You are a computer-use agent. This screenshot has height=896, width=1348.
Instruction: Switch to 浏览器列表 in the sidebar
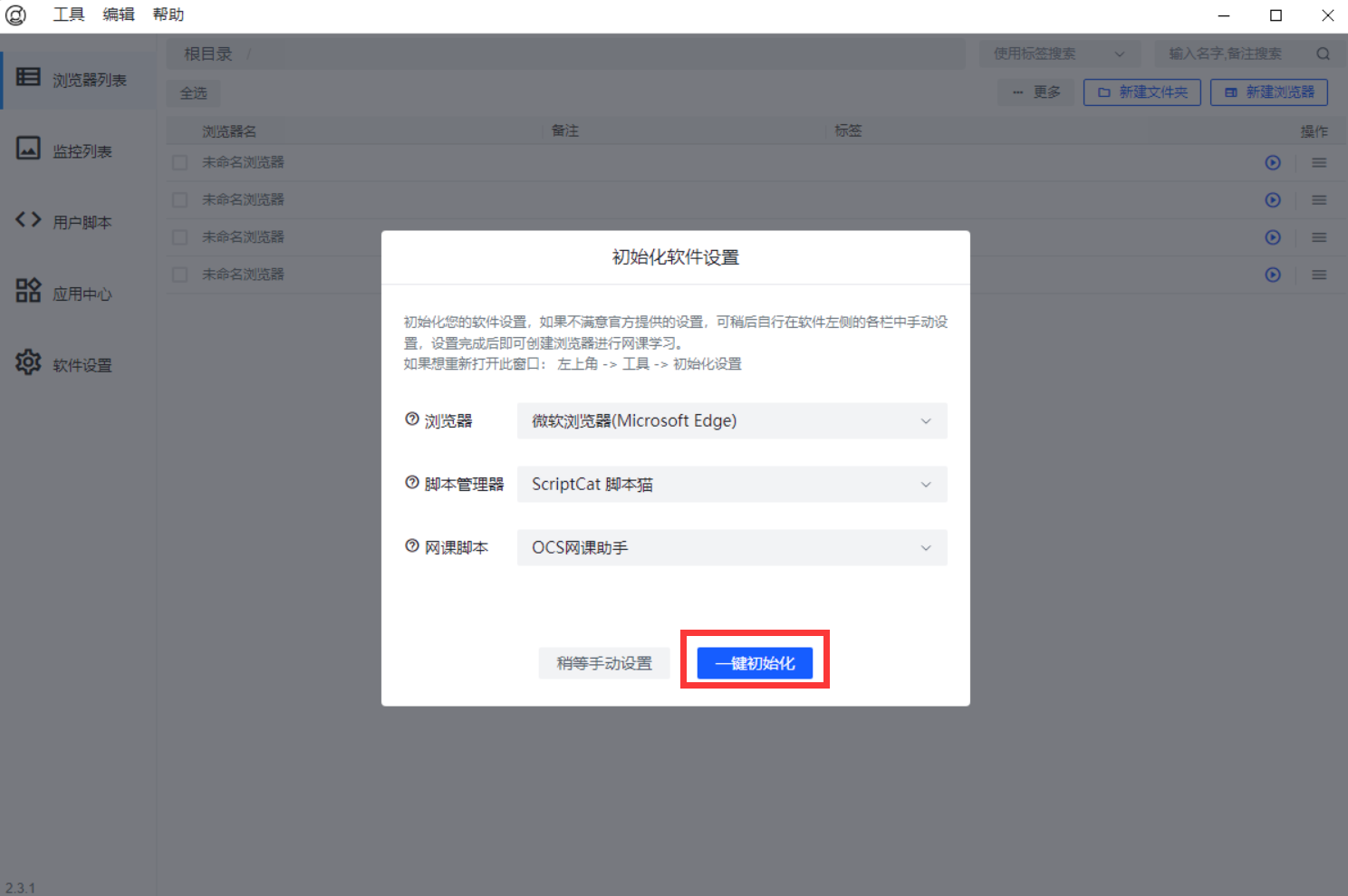click(x=80, y=80)
